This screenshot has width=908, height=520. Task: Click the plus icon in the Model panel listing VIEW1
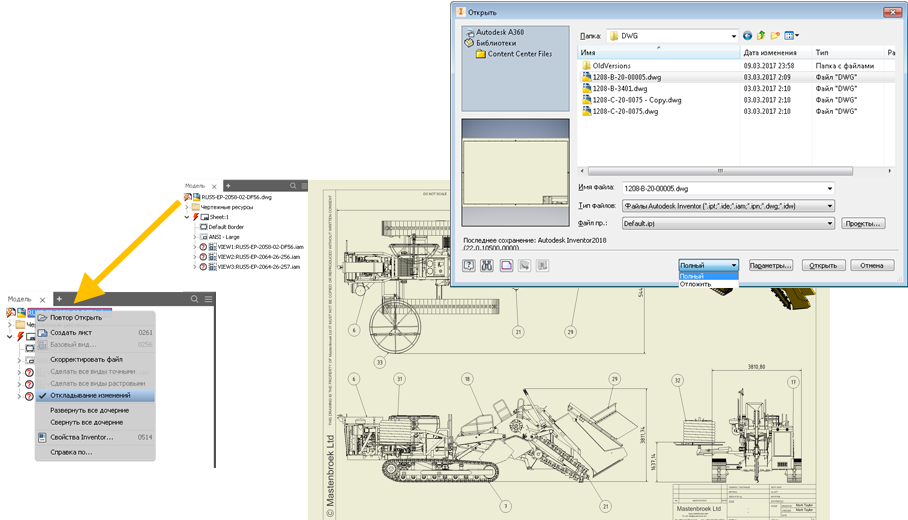click(228, 186)
